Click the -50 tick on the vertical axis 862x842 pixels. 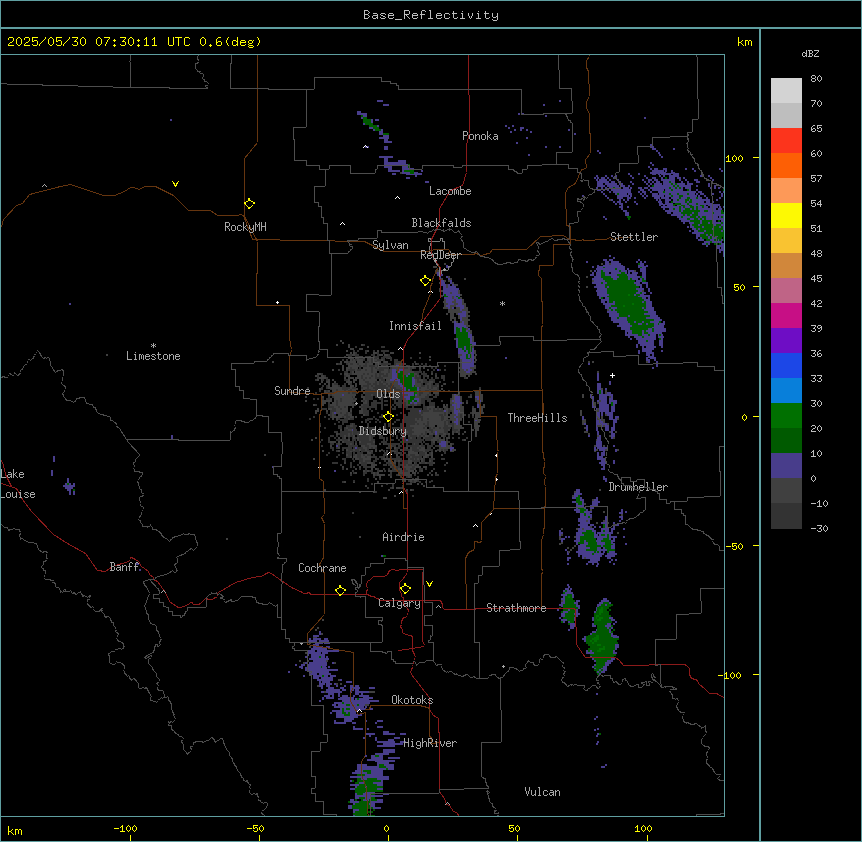[734, 546]
